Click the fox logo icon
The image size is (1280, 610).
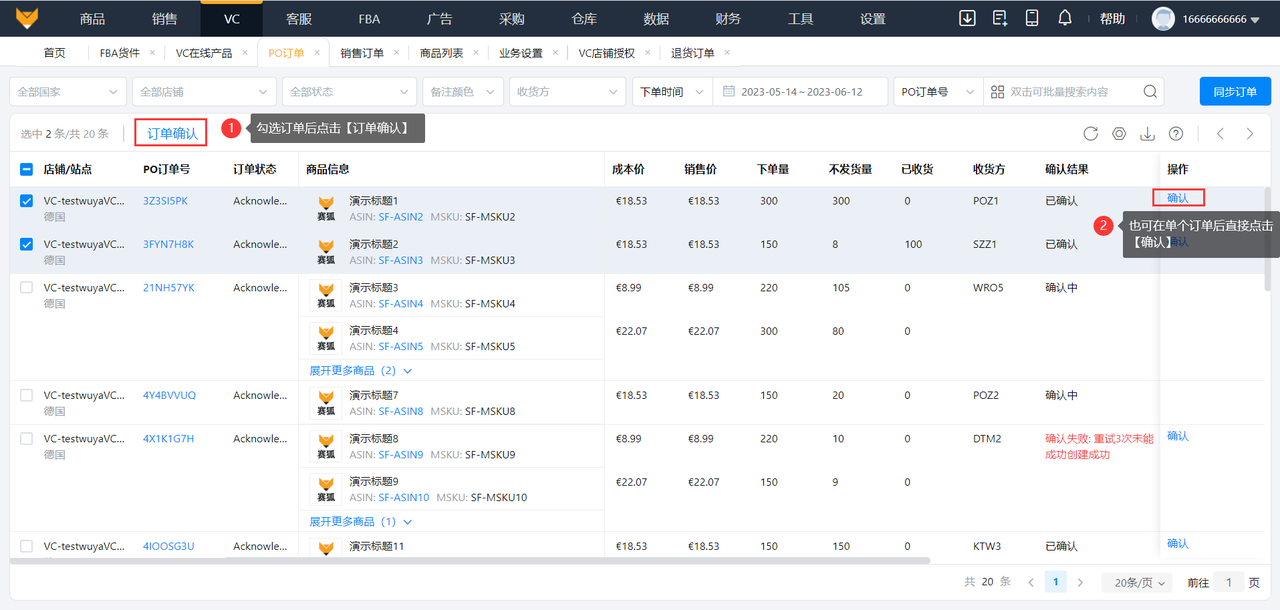click(27, 18)
